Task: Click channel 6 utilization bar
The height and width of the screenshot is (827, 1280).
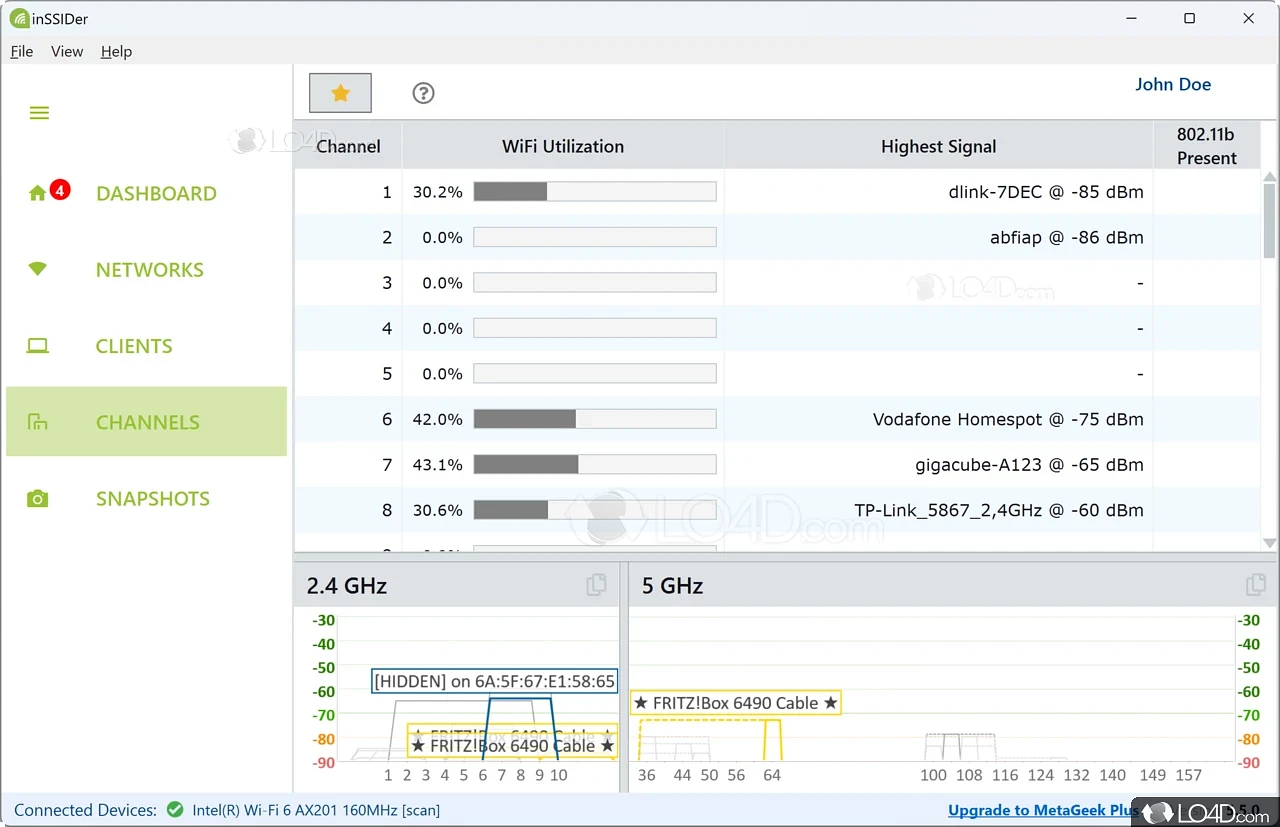Action: pyautogui.click(x=595, y=419)
